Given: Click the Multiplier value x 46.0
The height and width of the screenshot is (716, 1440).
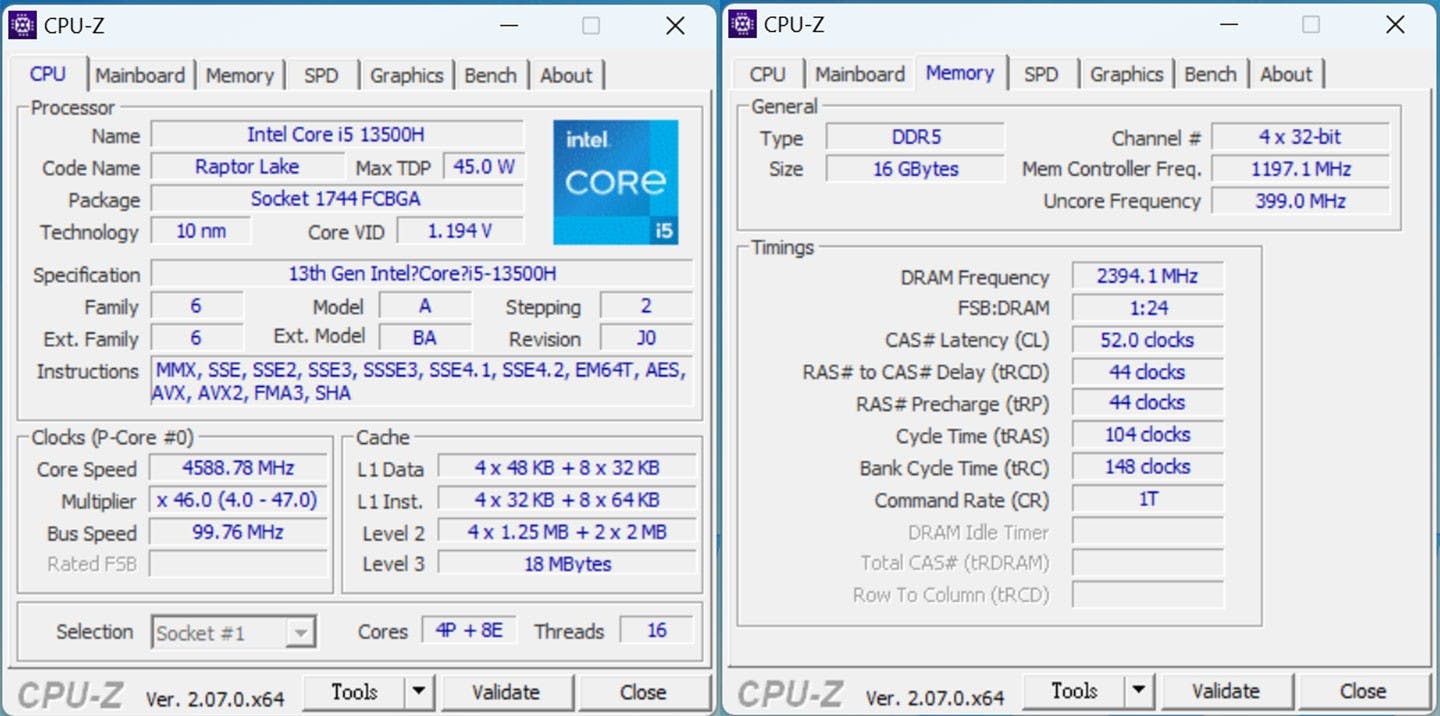Looking at the screenshot, I should (238, 500).
